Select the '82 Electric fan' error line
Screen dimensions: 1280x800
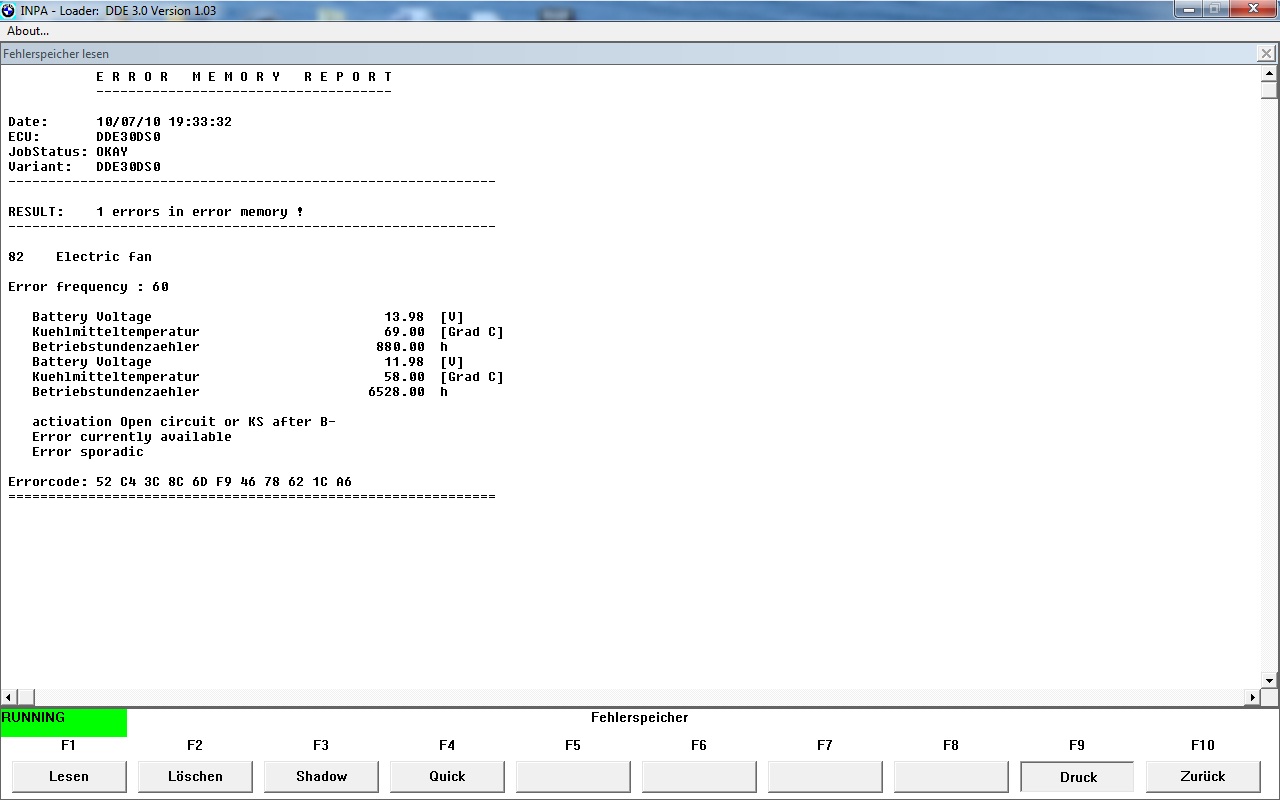(x=80, y=257)
